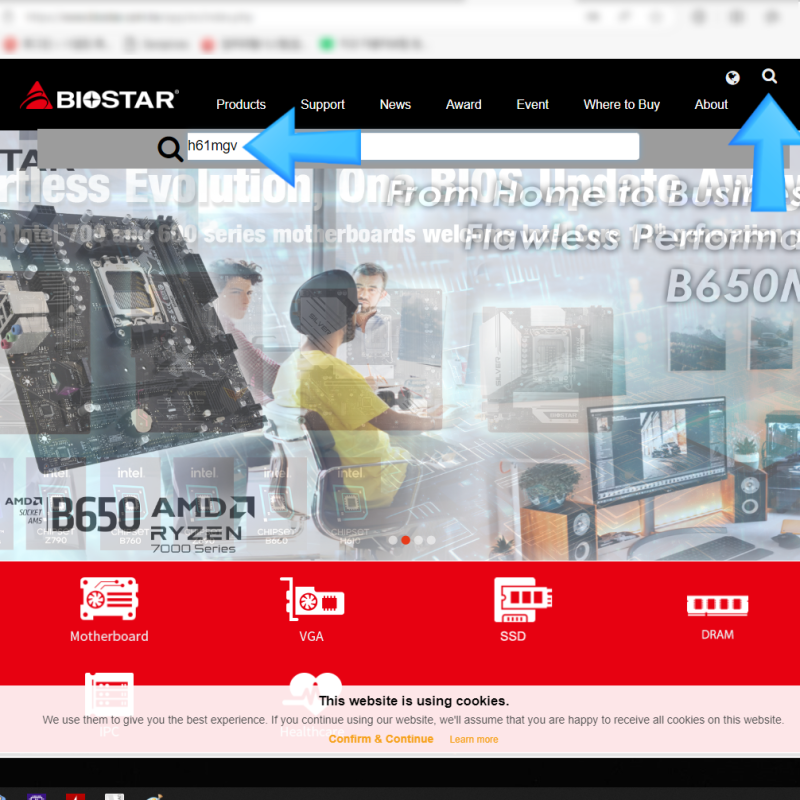Viewport: 800px width, 800px height.
Task: Open search using the magnifier icon top-right
Action: tap(769, 76)
